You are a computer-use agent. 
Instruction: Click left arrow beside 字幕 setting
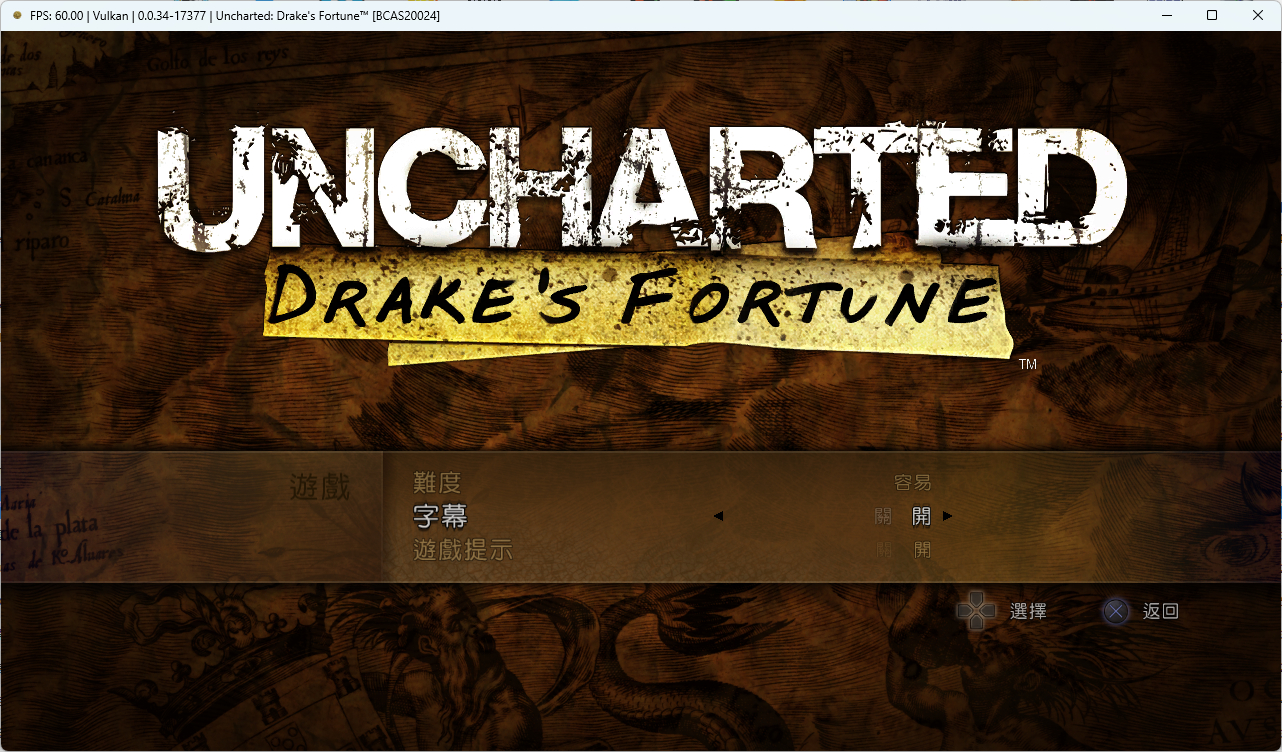718,516
